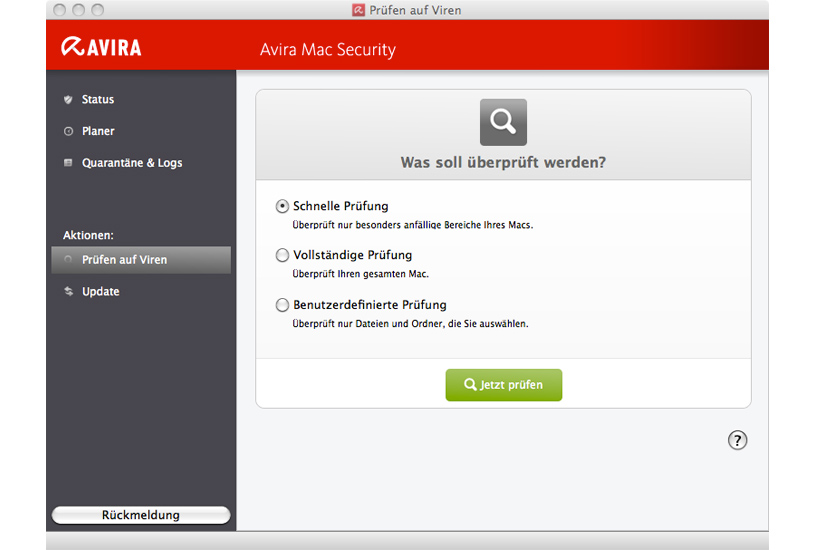Click the Aktionen: sidebar label

[x=88, y=235]
